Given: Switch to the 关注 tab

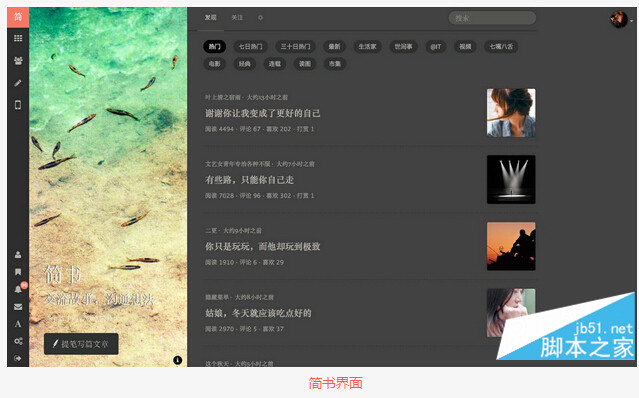Looking at the screenshot, I should [237, 18].
